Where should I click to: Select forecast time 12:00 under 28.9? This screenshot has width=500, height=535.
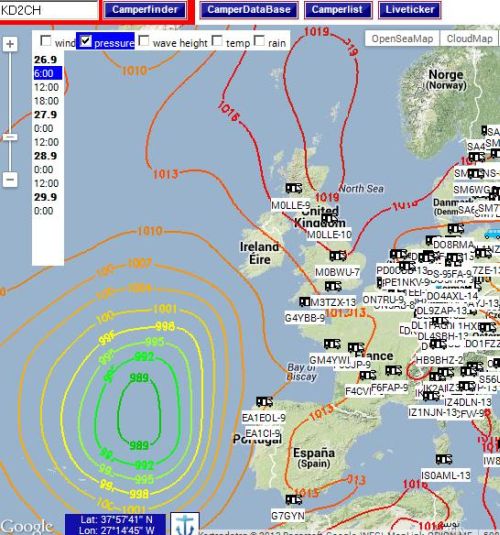pos(46,184)
